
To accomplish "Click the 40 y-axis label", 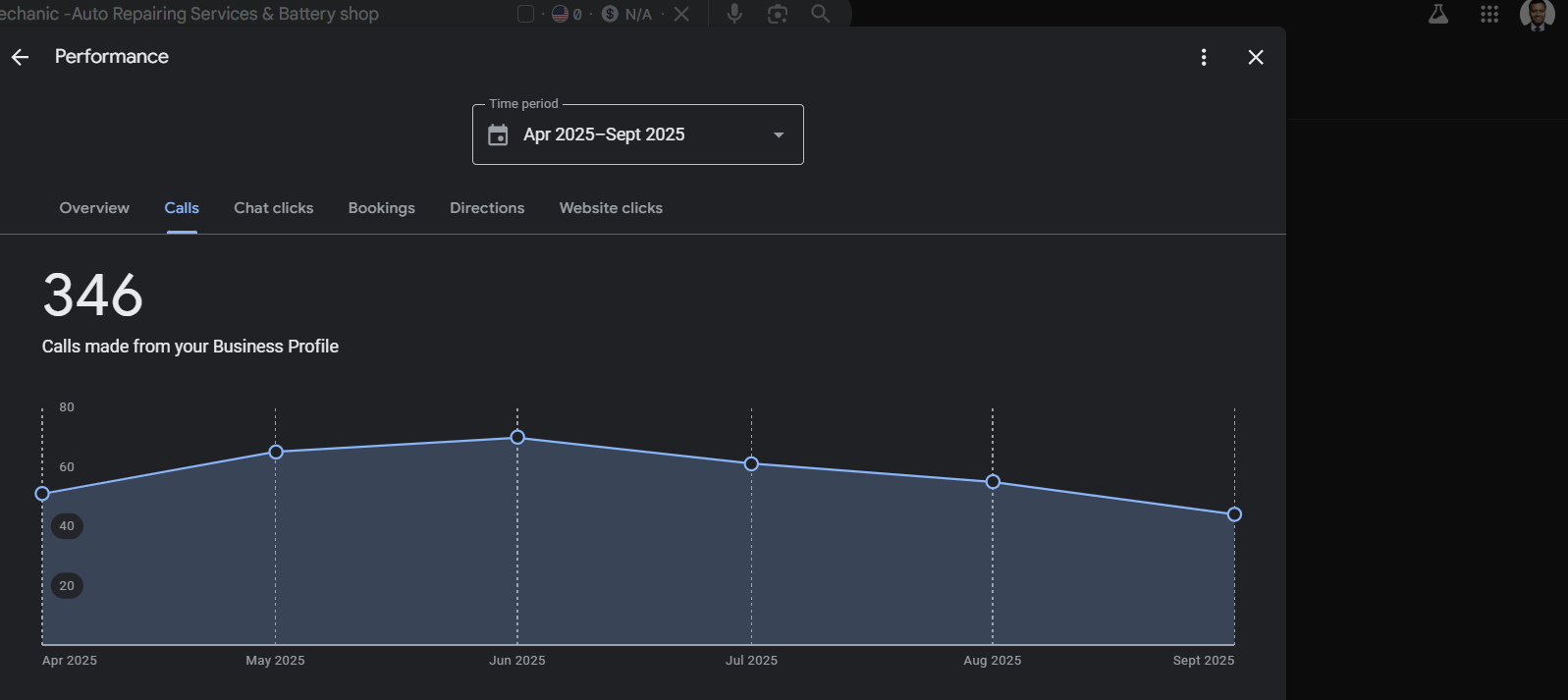I will [67, 526].
